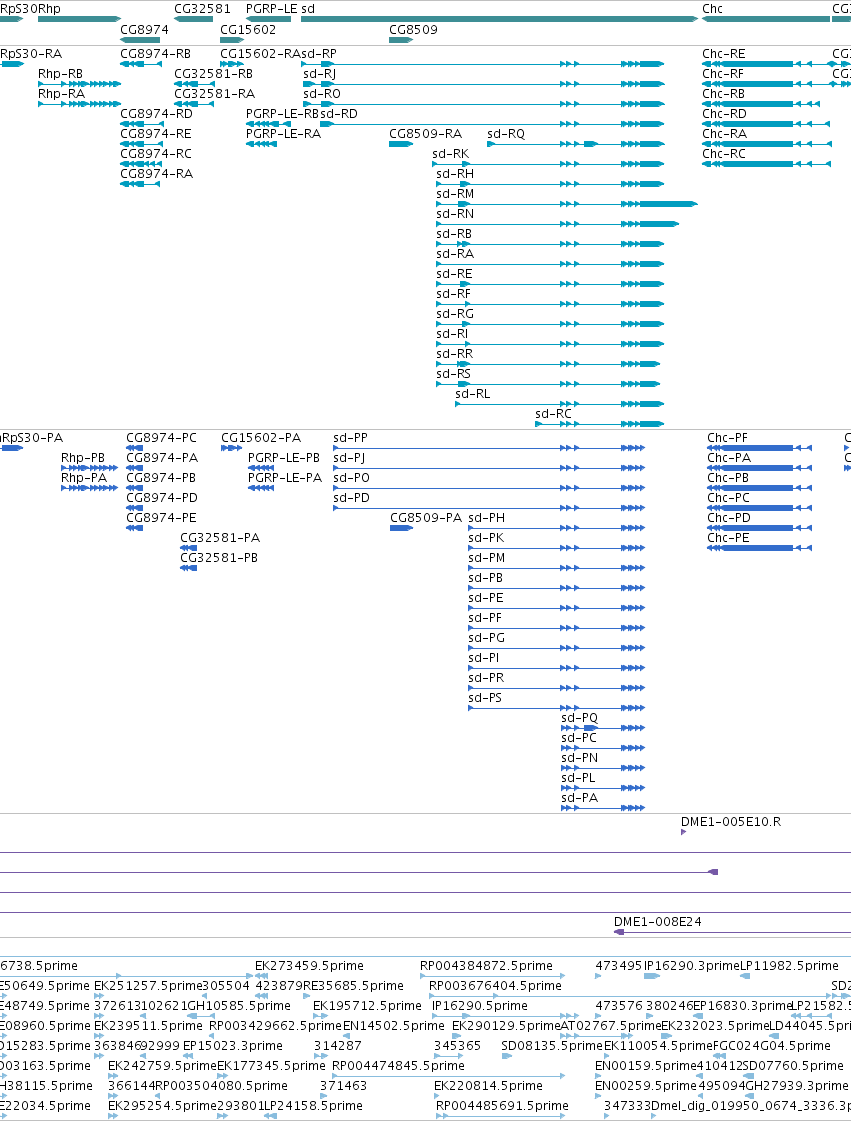Select EST label IP16290.5prime
The image size is (851, 1121).
(480, 1006)
